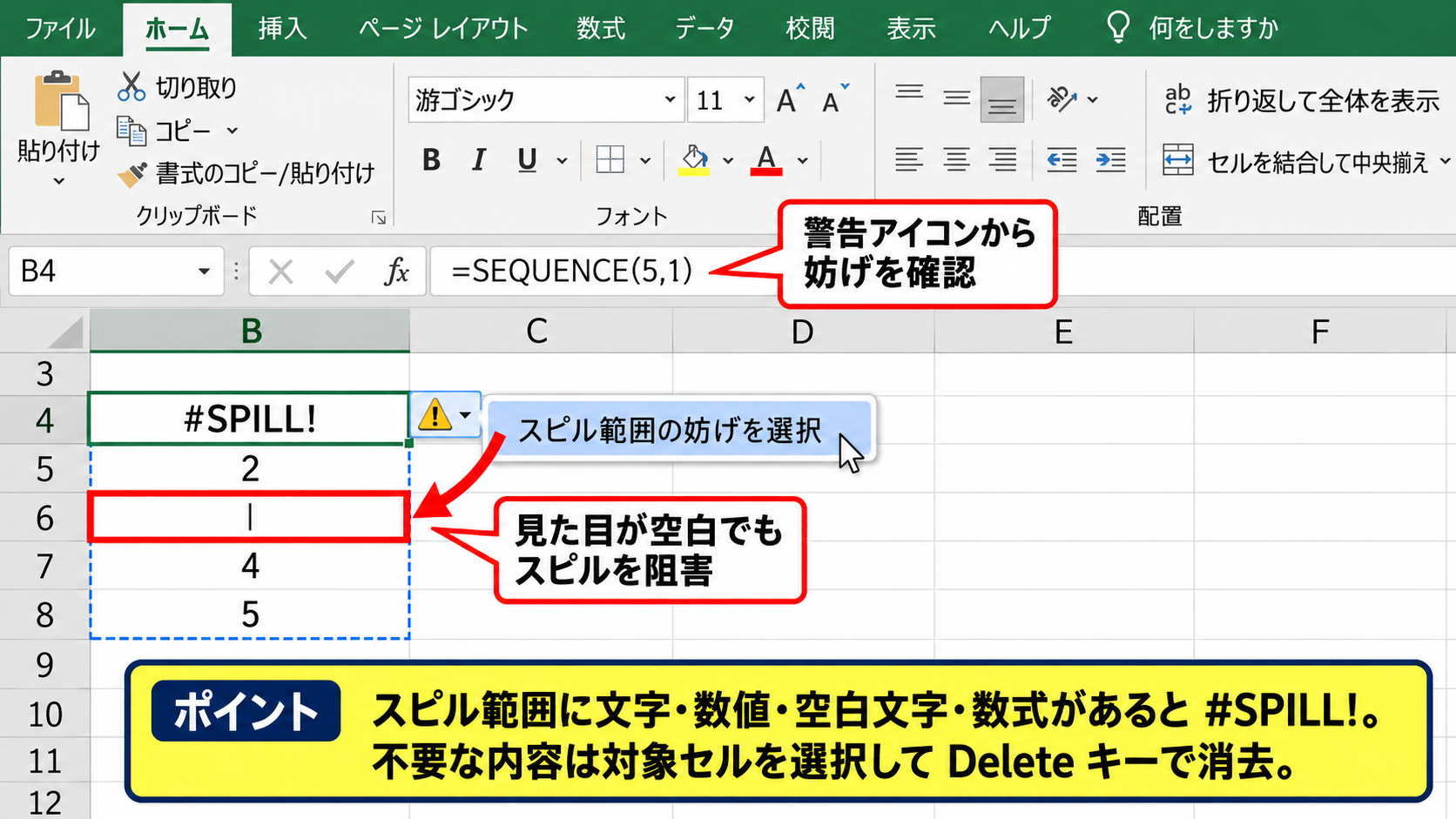Increase font size with large A
Image resolution: width=1456 pixels, height=819 pixels.
[x=790, y=99]
